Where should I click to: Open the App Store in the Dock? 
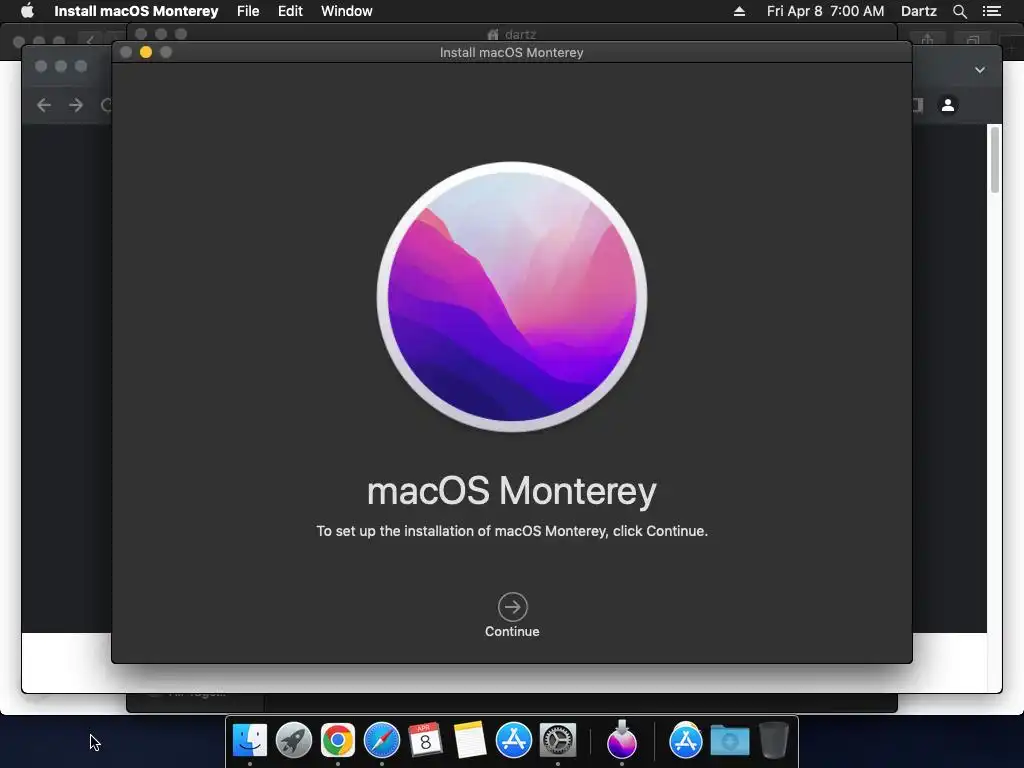pyautogui.click(x=514, y=740)
